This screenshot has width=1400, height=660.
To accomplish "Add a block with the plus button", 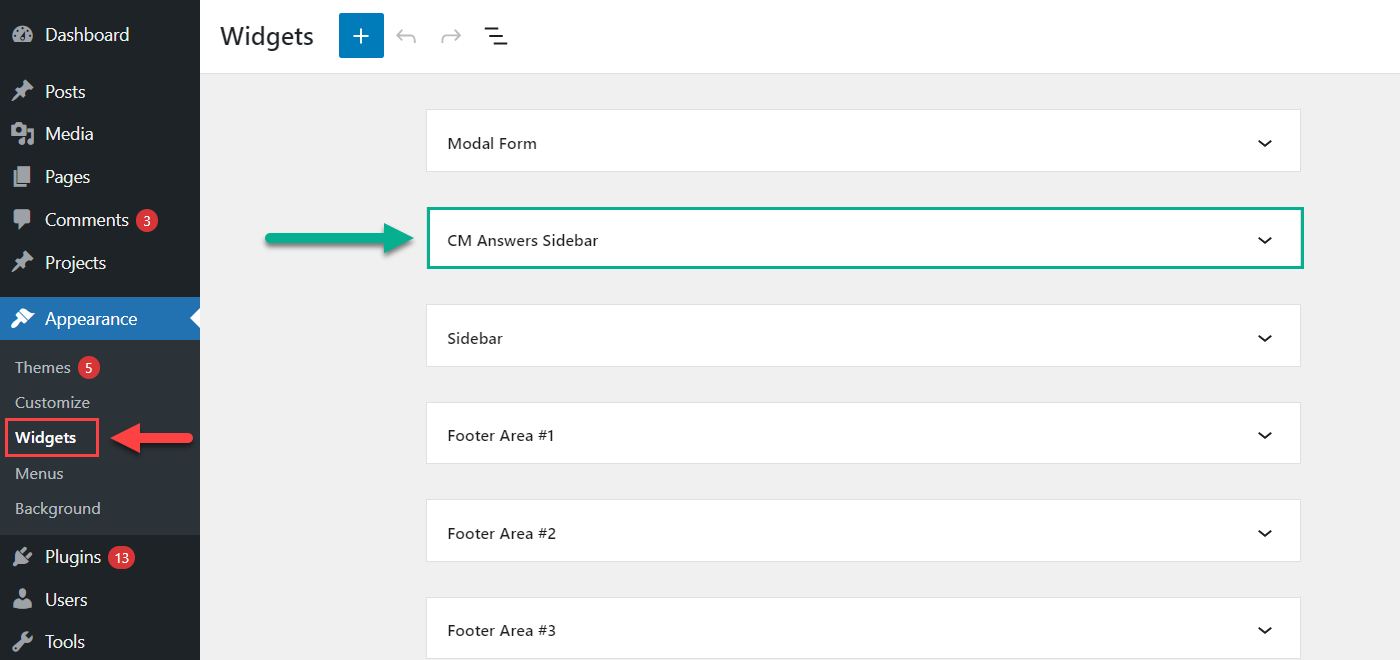I will (x=361, y=36).
